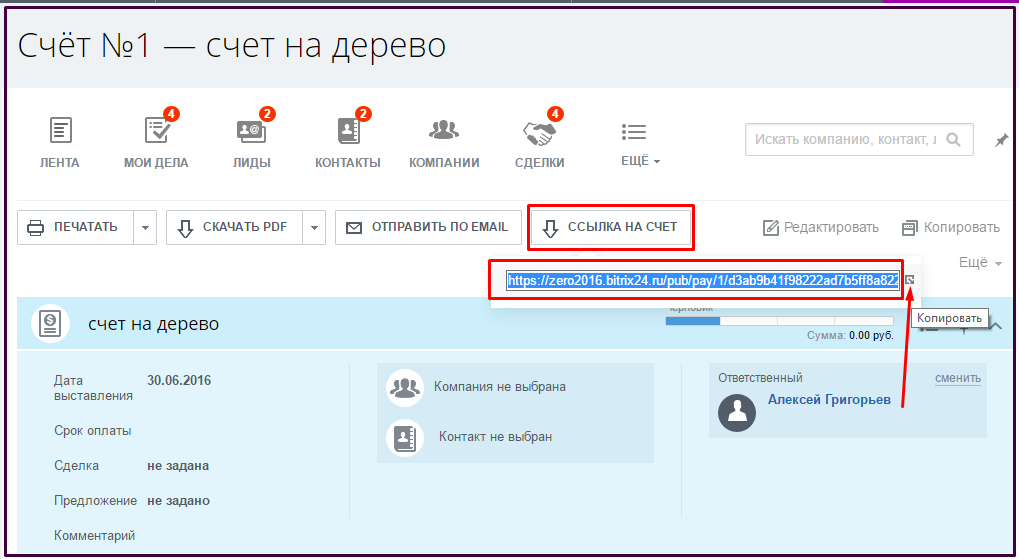
Task: Click the Редактировать link
Action: point(821,228)
